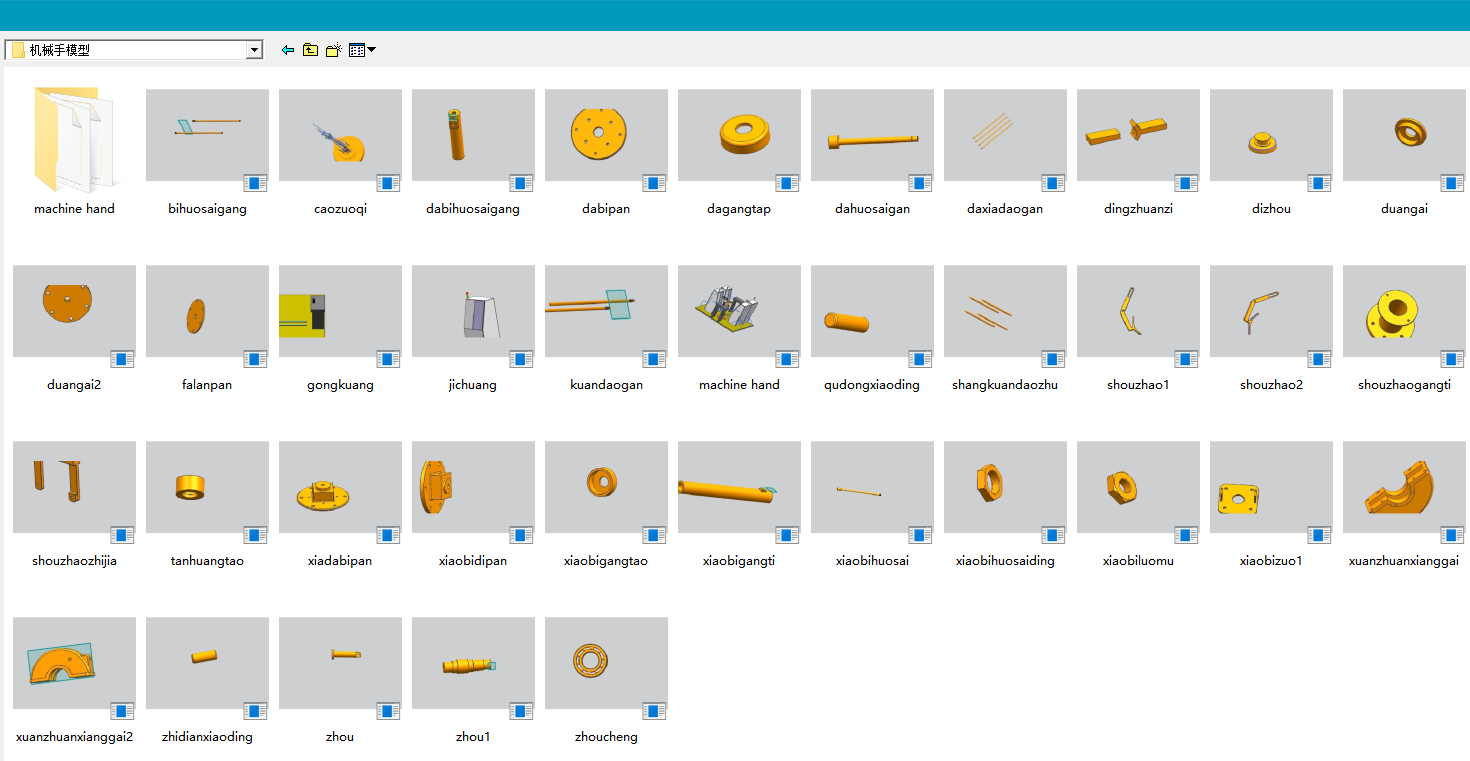Select the xiaobiluomu nut thumbnail
Viewport: 1470px width, 761px height.
click(1138, 487)
